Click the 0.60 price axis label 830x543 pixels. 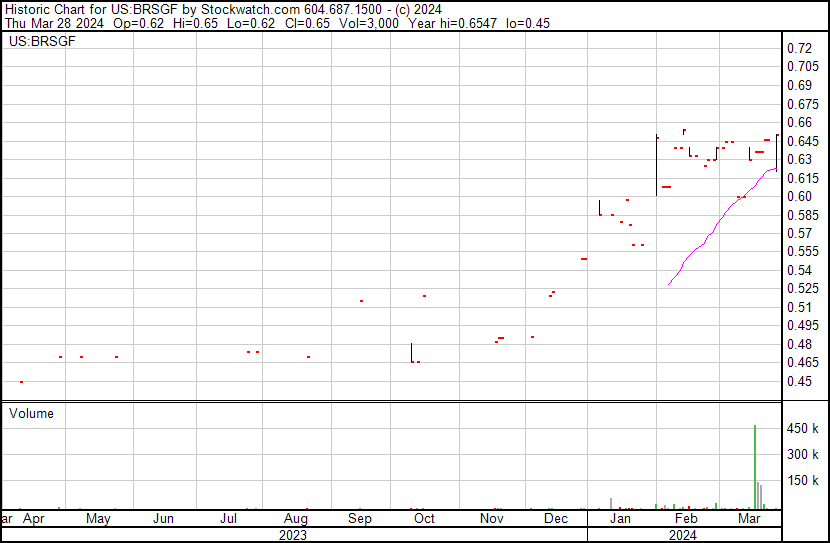click(799, 196)
